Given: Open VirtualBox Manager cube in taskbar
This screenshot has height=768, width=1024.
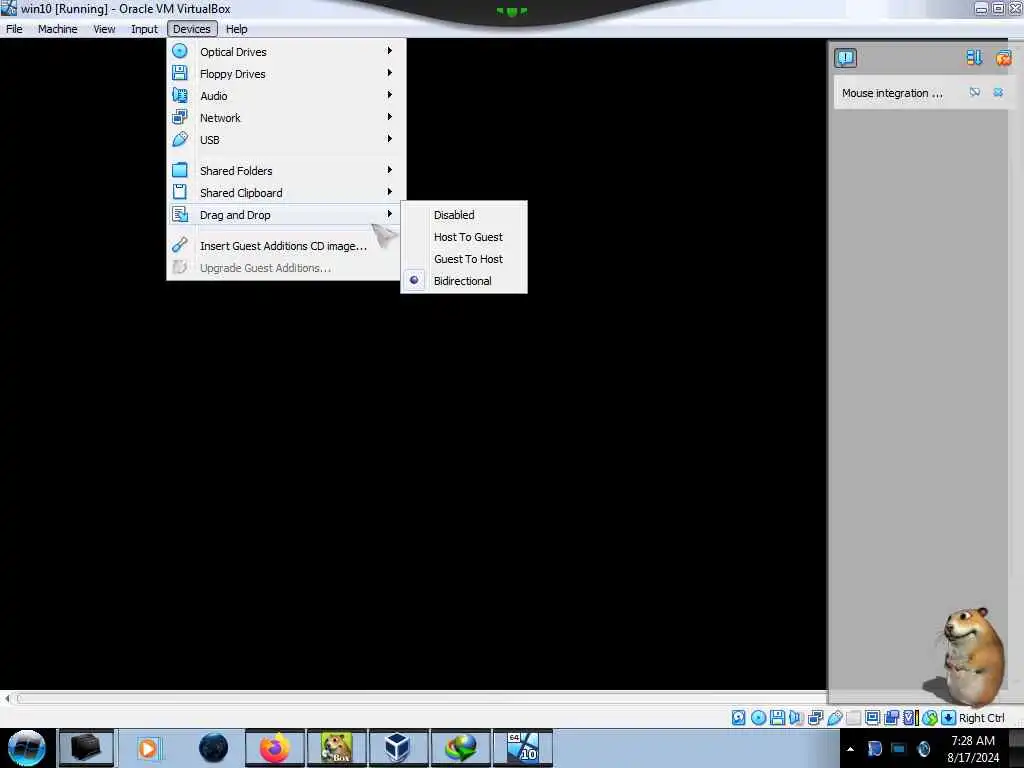Looking at the screenshot, I should [x=397, y=748].
